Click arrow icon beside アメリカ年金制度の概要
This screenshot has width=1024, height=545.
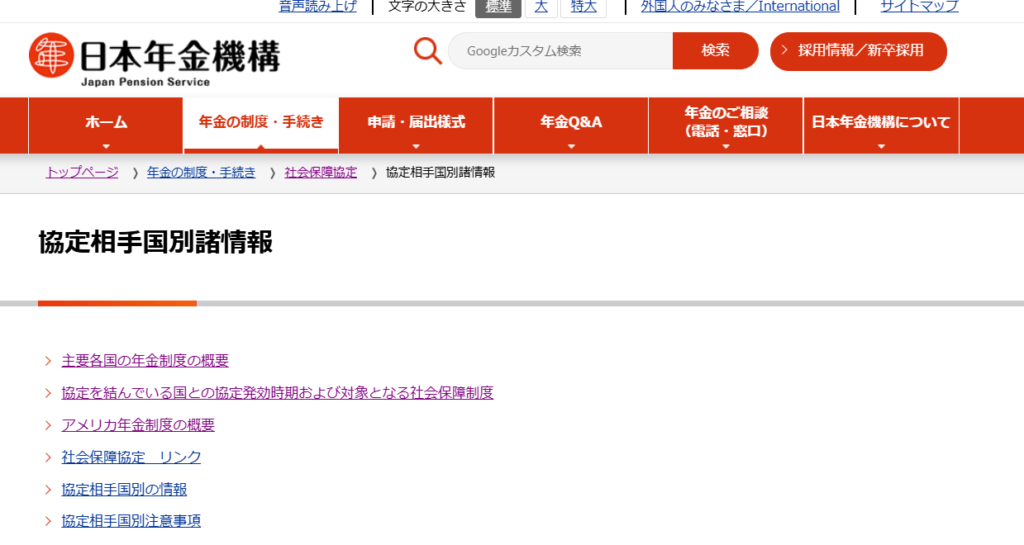[48, 425]
